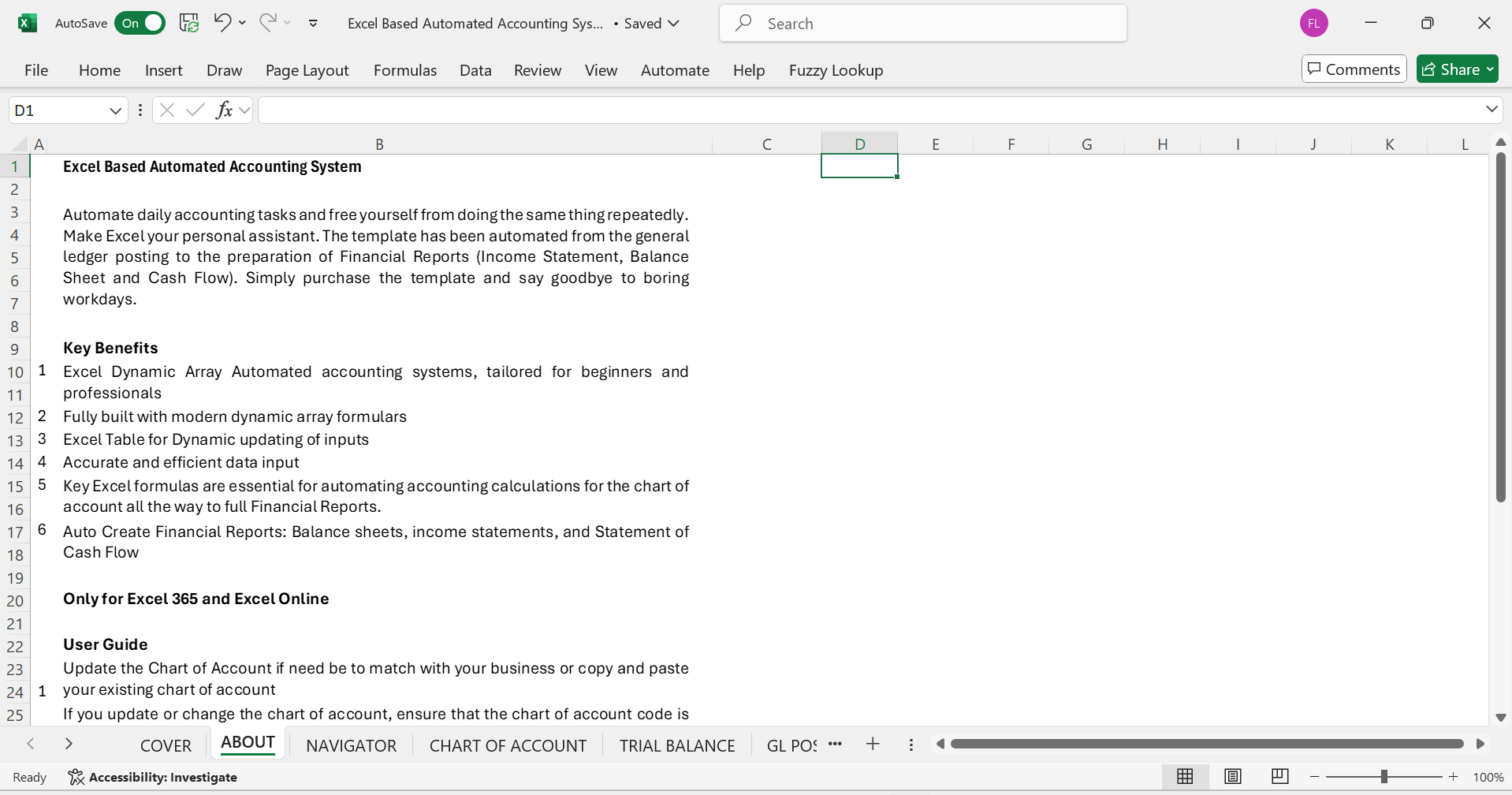This screenshot has height=795, width=1512.
Task: Switch to Normal view icon
Action: click(1185, 777)
